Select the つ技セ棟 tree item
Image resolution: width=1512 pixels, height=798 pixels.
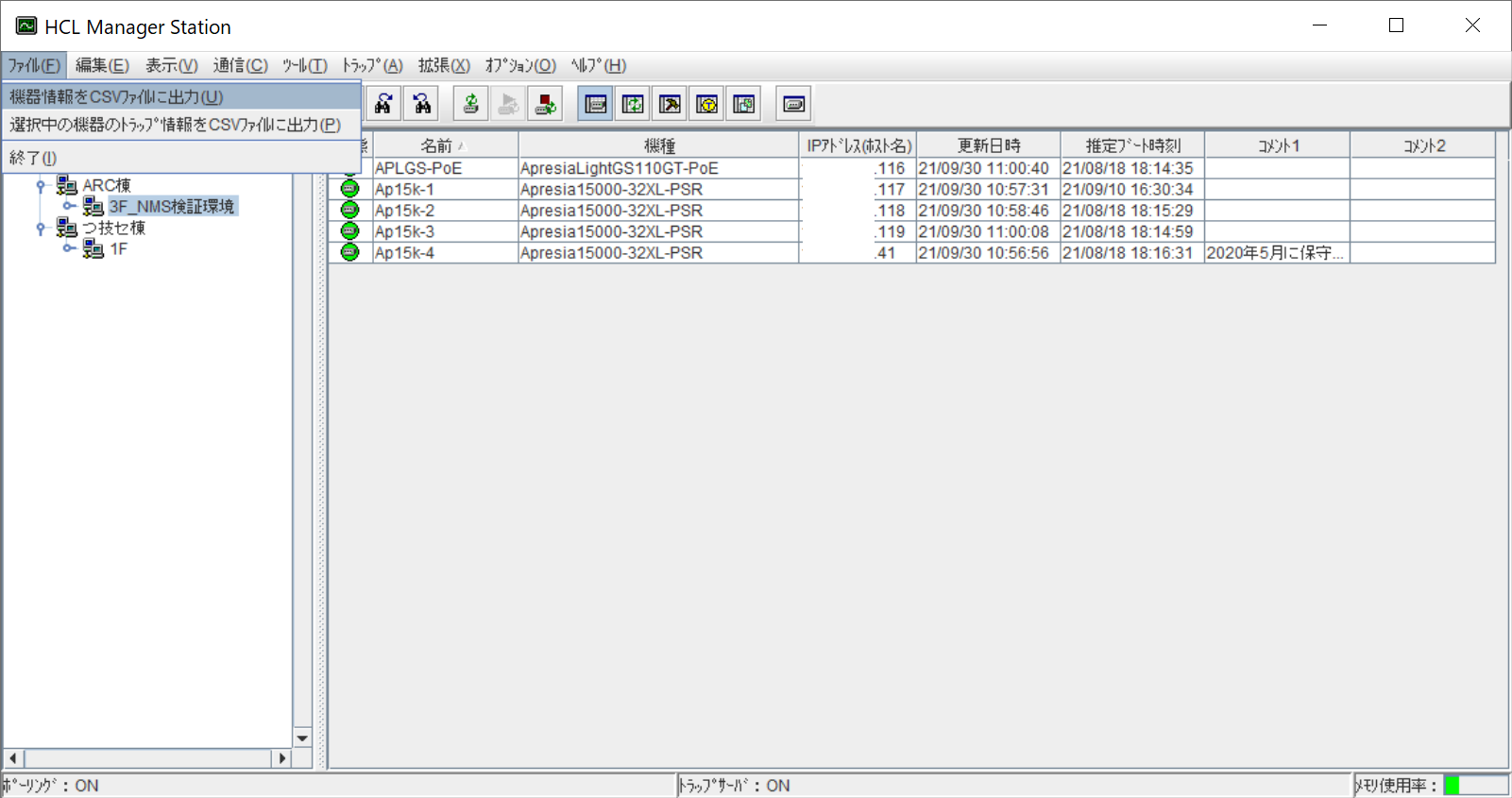[x=114, y=228]
